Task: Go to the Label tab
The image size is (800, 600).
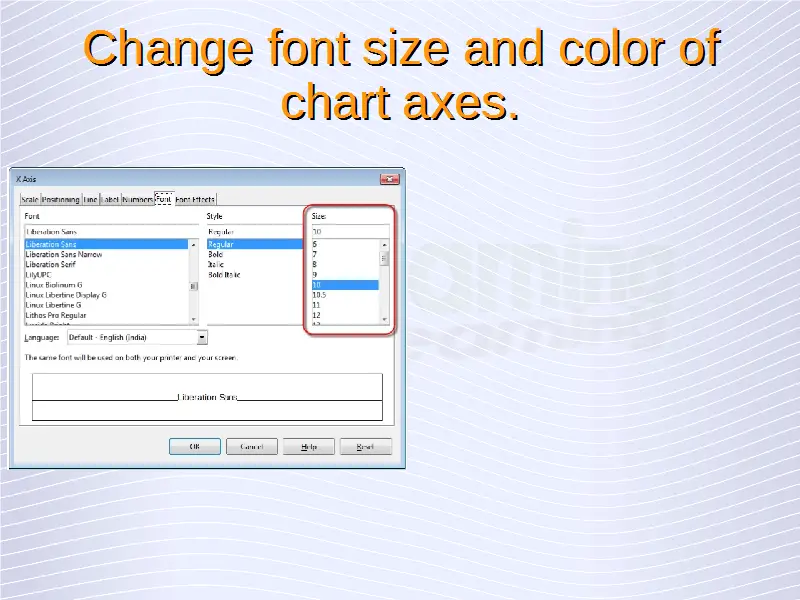Action: [111, 199]
